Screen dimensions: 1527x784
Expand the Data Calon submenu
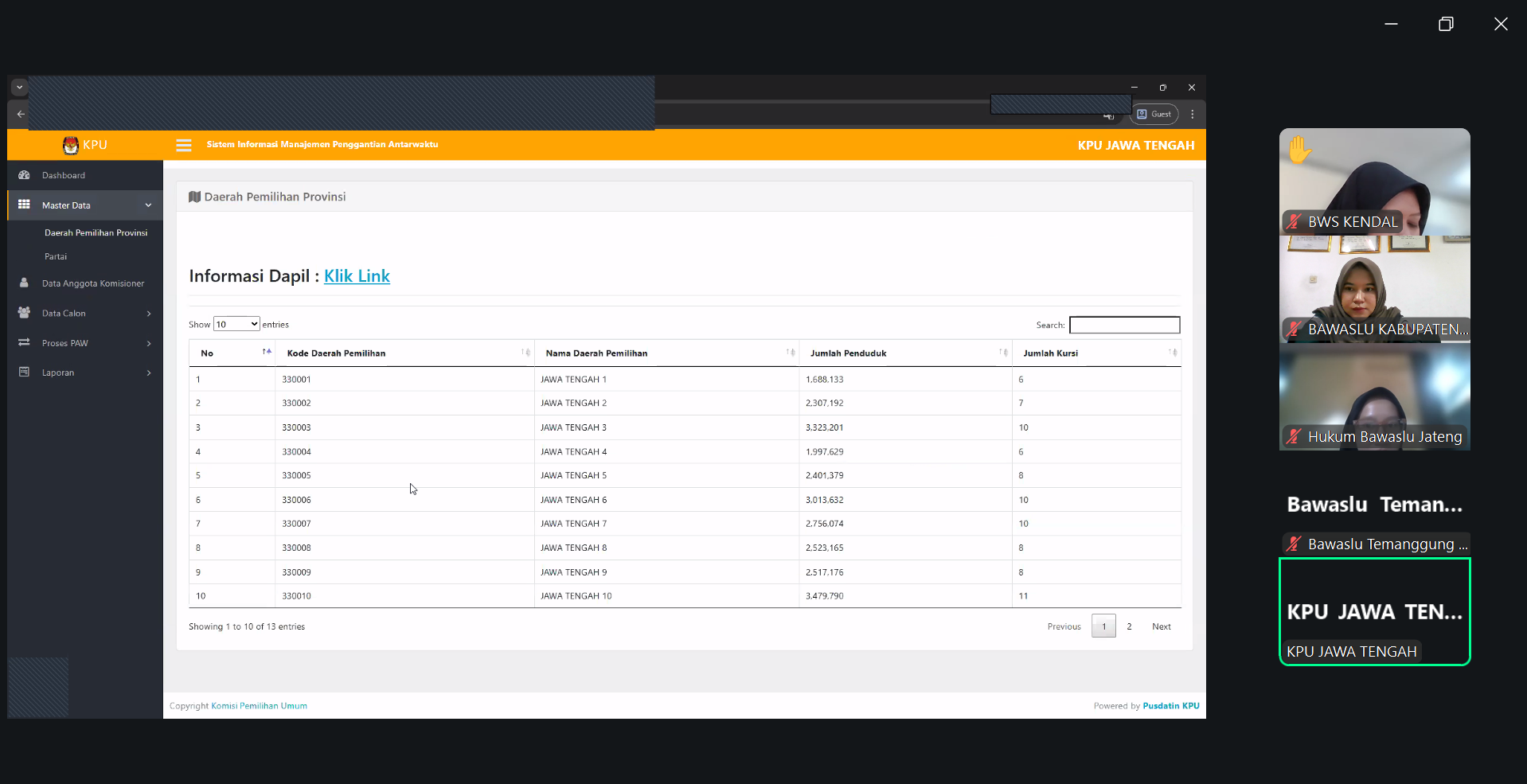point(149,314)
